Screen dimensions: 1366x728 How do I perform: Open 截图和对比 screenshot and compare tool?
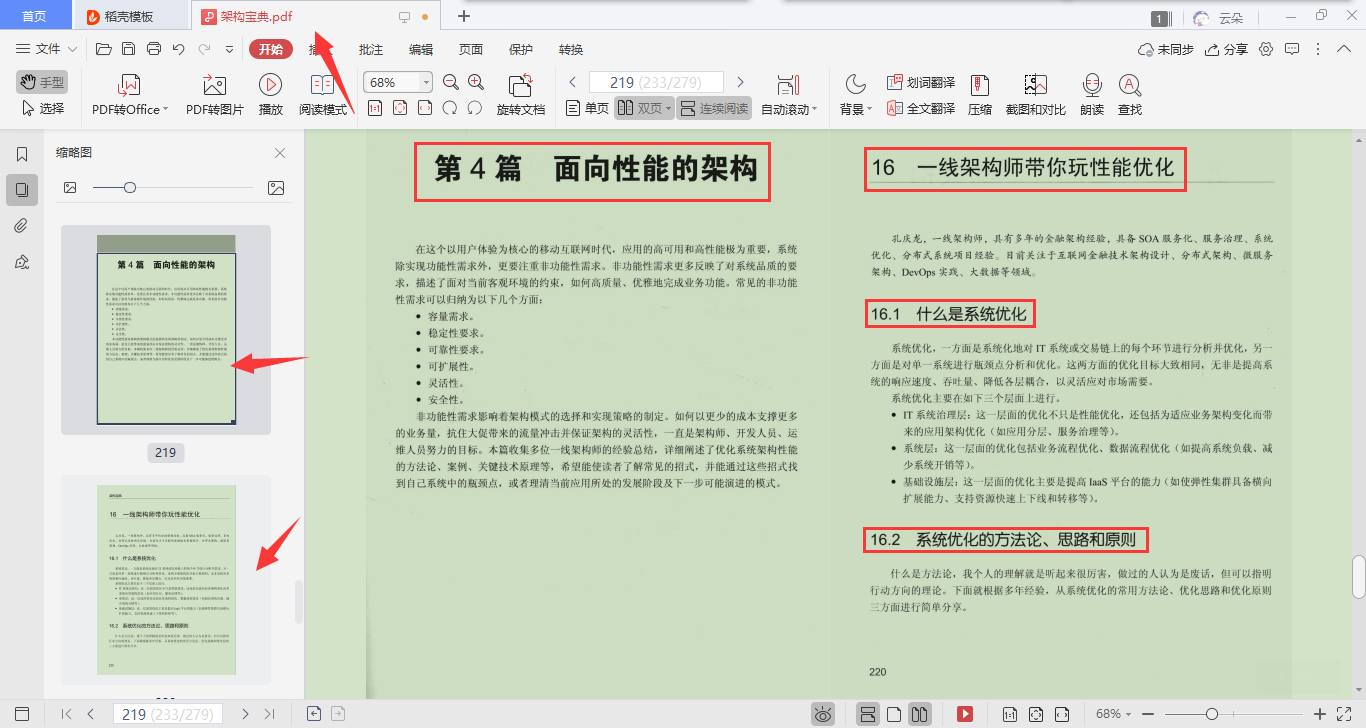coord(1035,96)
